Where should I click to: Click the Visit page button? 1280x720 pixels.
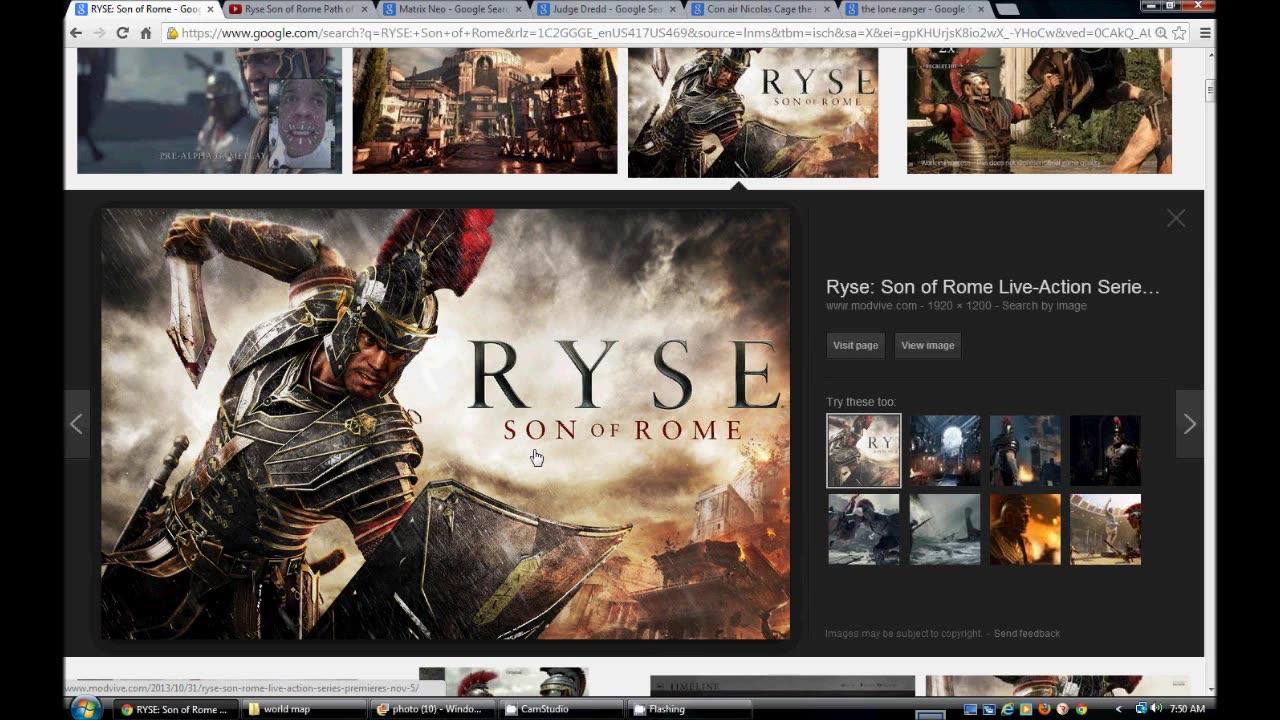(x=856, y=345)
